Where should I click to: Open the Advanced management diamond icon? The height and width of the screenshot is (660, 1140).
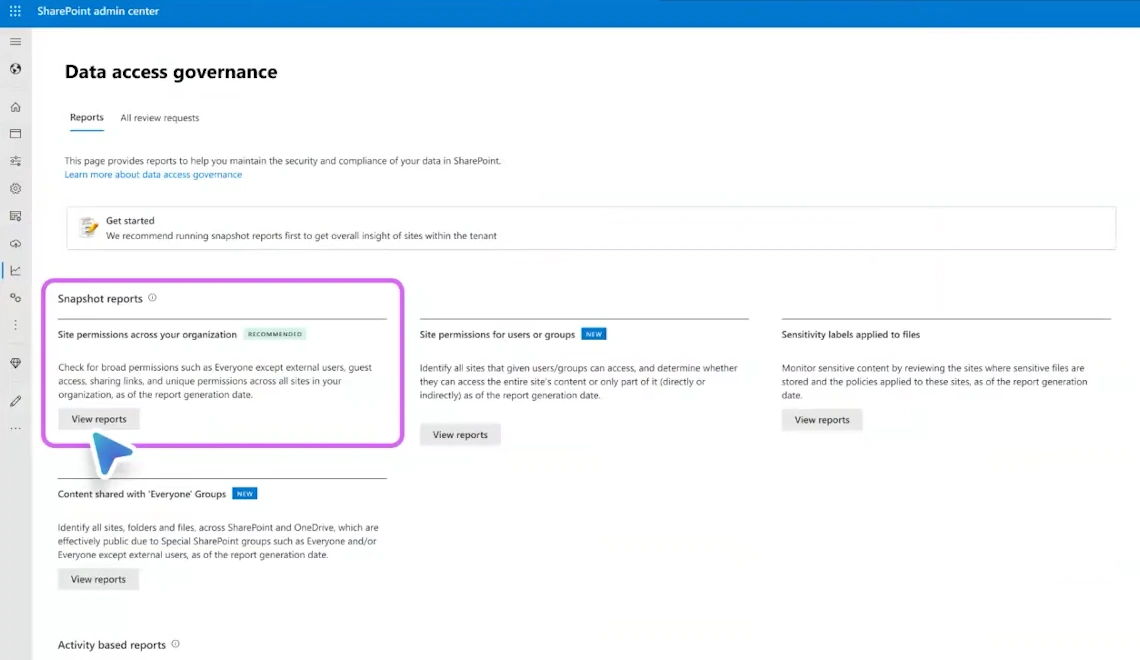tap(15, 363)
